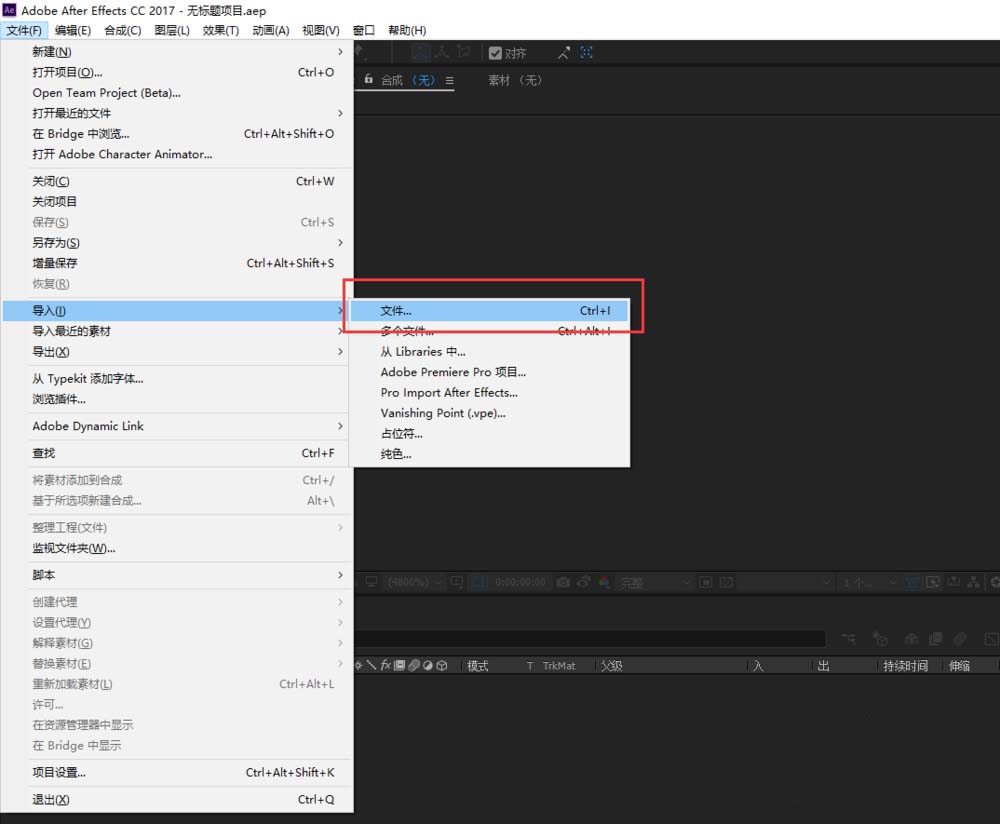The height and width of the screenshot is (824, 1000).
Task: Open the composition panel hamburger menu
Action: coord(450,80)
